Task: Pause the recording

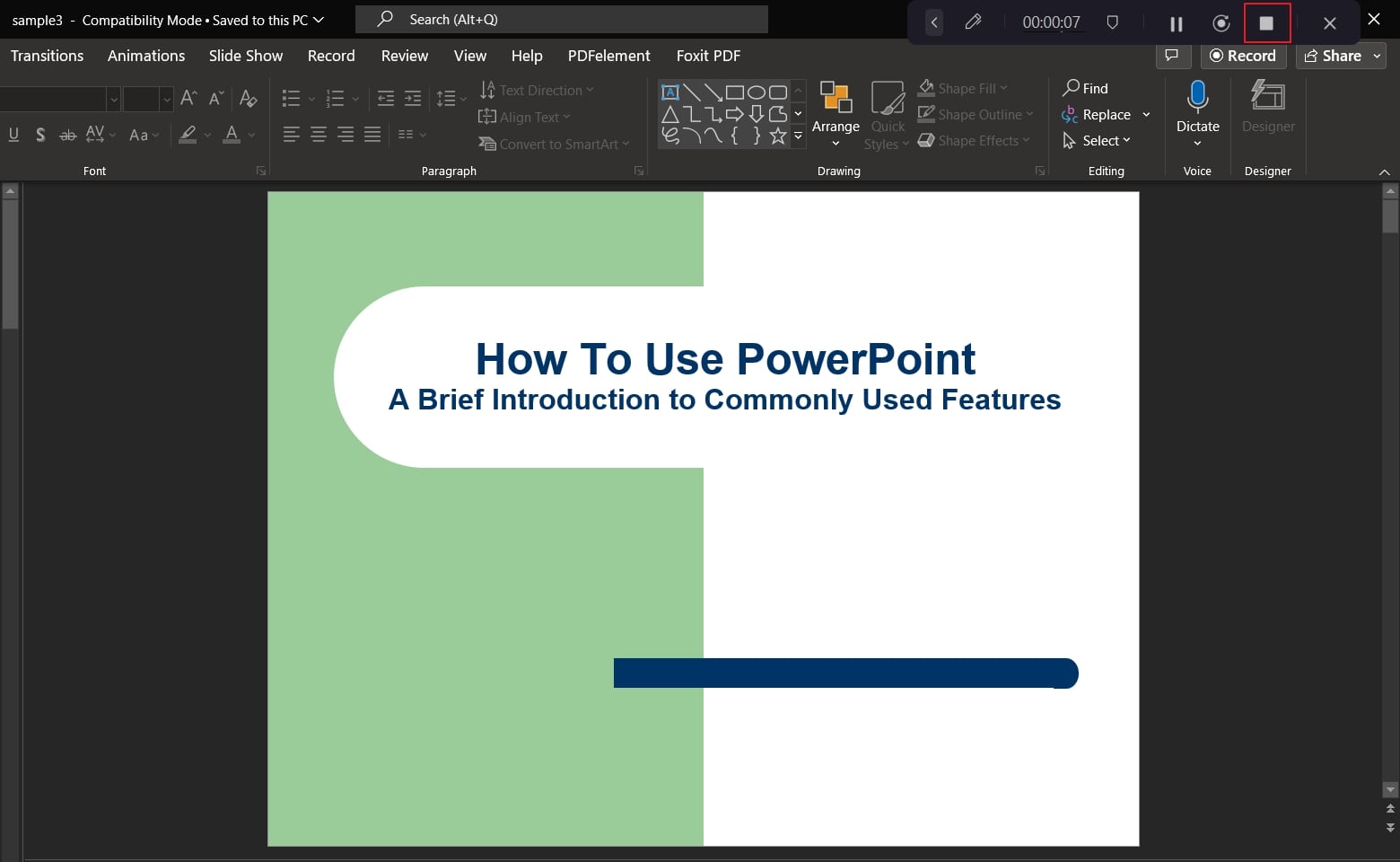Action: pyautogui.click(x=1176, y=23)
